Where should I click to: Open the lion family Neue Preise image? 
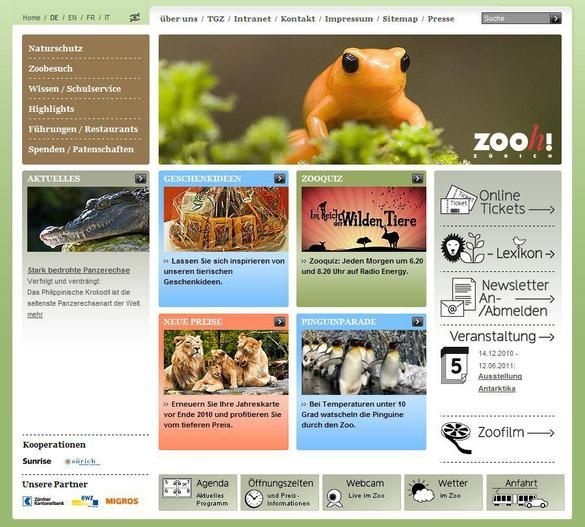point(226,362)
